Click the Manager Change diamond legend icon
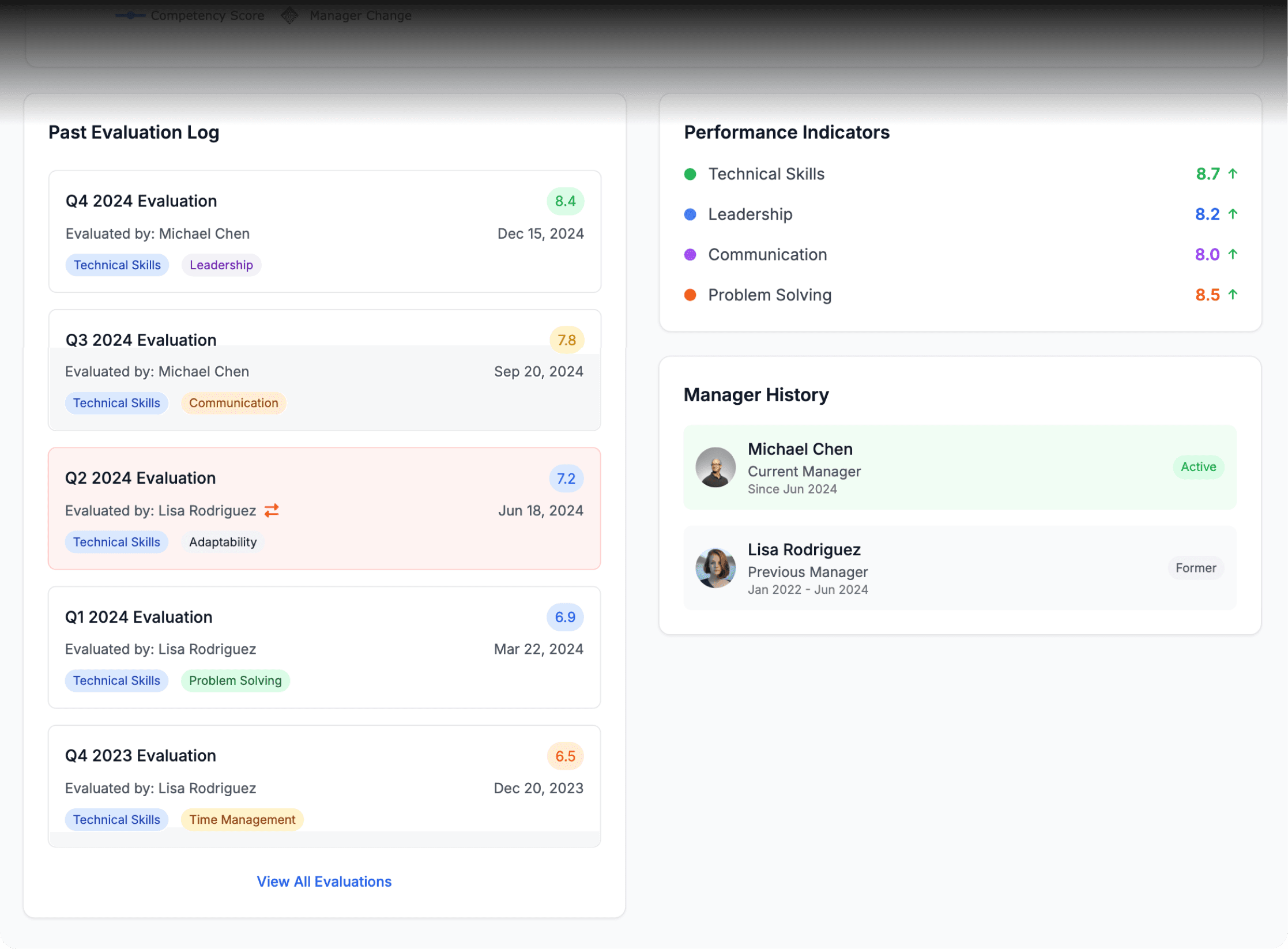Viewport: 1288px width, 949px height. click(289, 16)
